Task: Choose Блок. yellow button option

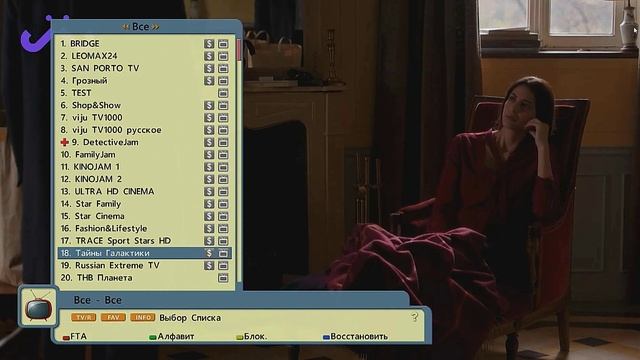Action: point(252,337)
